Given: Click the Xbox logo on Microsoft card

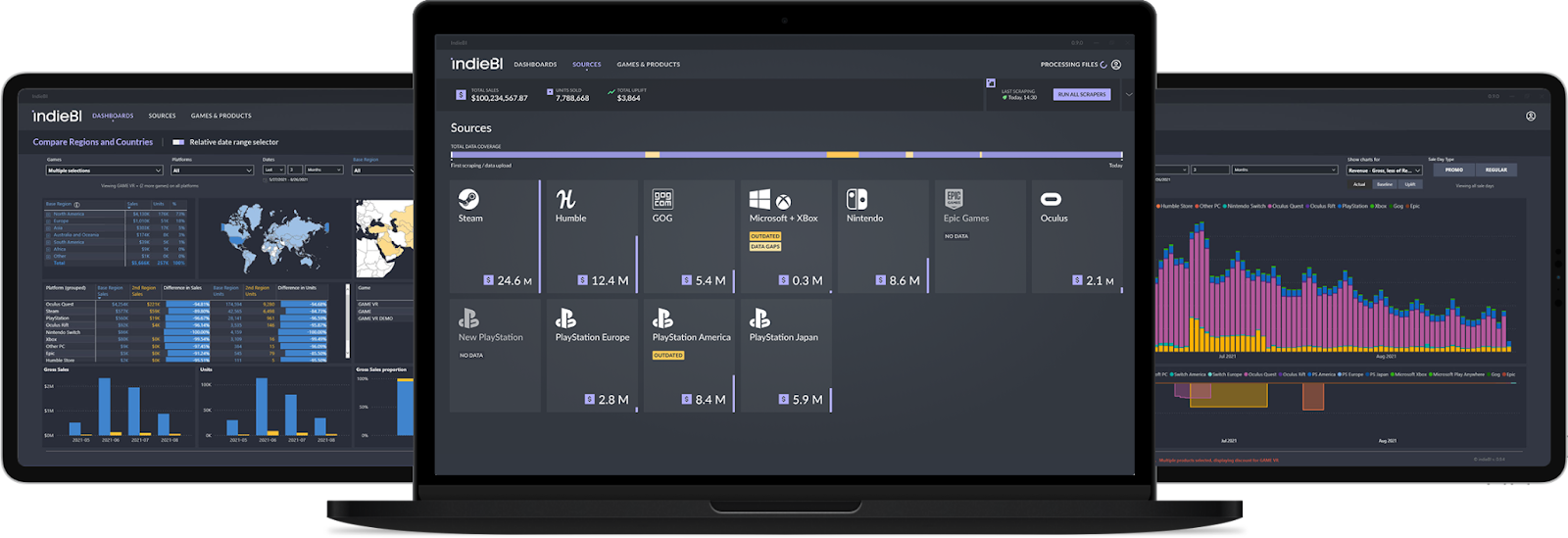Looking at the screenshot, I should point(783,202).
